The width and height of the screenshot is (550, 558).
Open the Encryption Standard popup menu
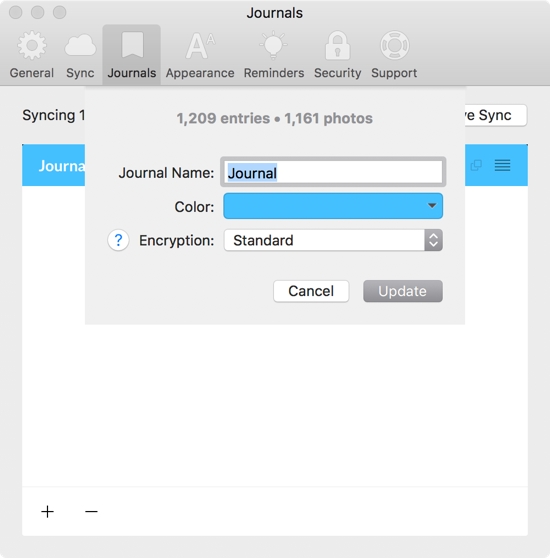(x=333, y=240)
